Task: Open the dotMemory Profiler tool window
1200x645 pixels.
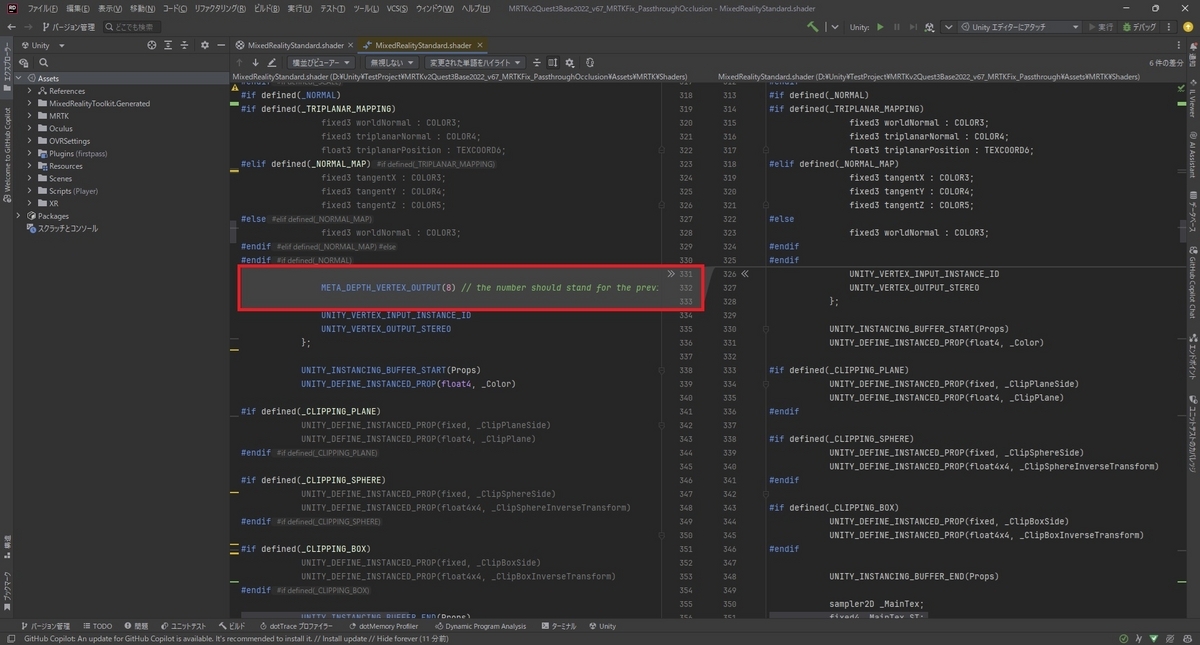Action: [382, 626]
